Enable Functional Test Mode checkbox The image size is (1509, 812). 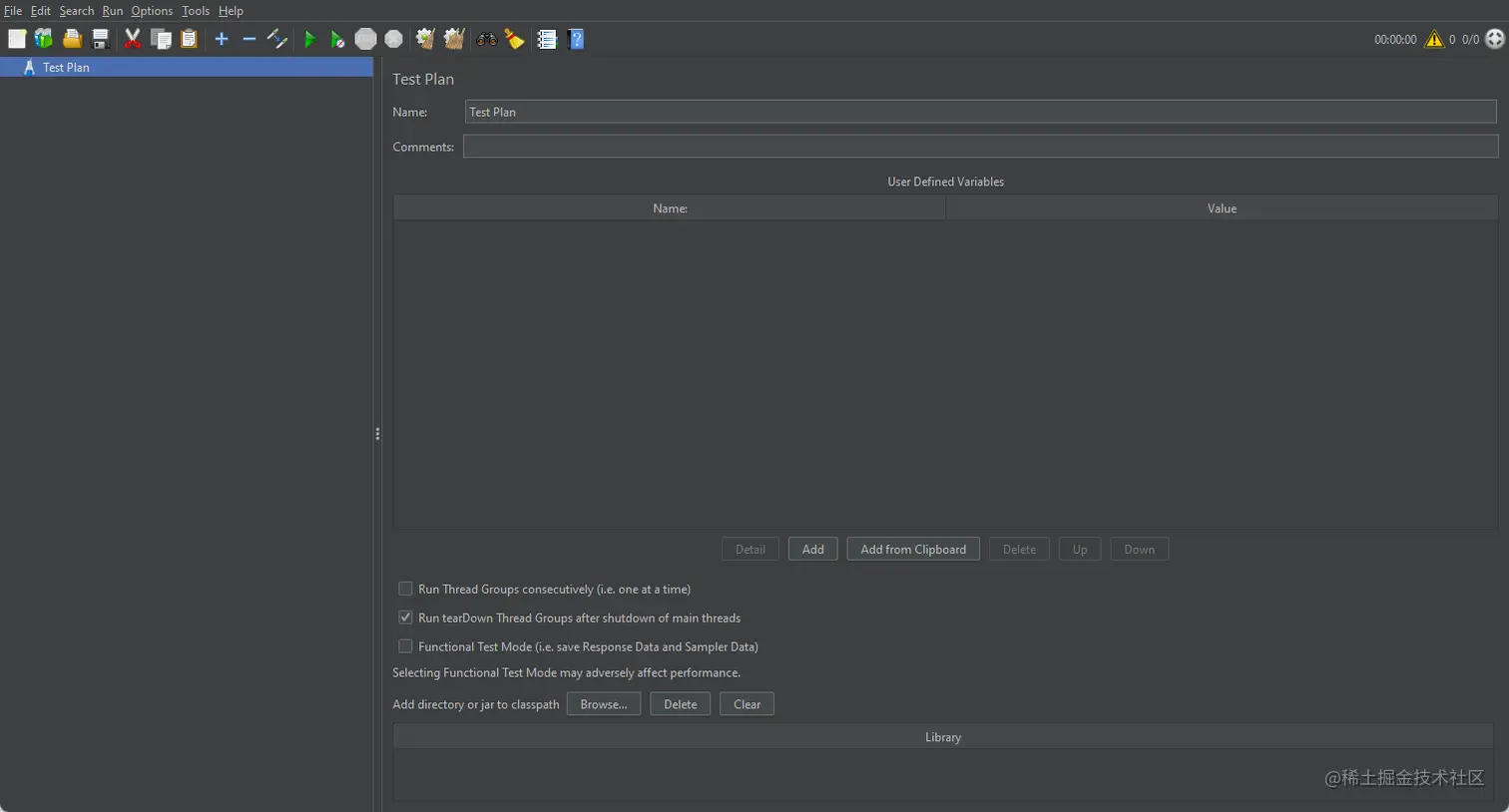(x=405, y=646)
